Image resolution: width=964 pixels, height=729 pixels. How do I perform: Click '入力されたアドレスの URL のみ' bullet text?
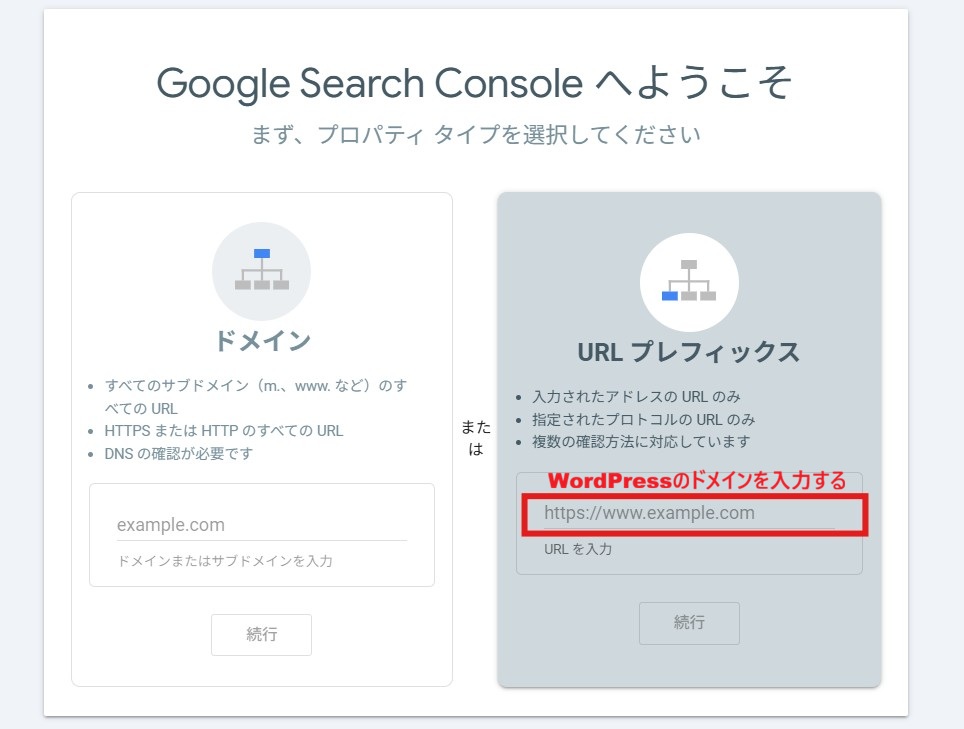pyautogui.click(x=636, y=397)
